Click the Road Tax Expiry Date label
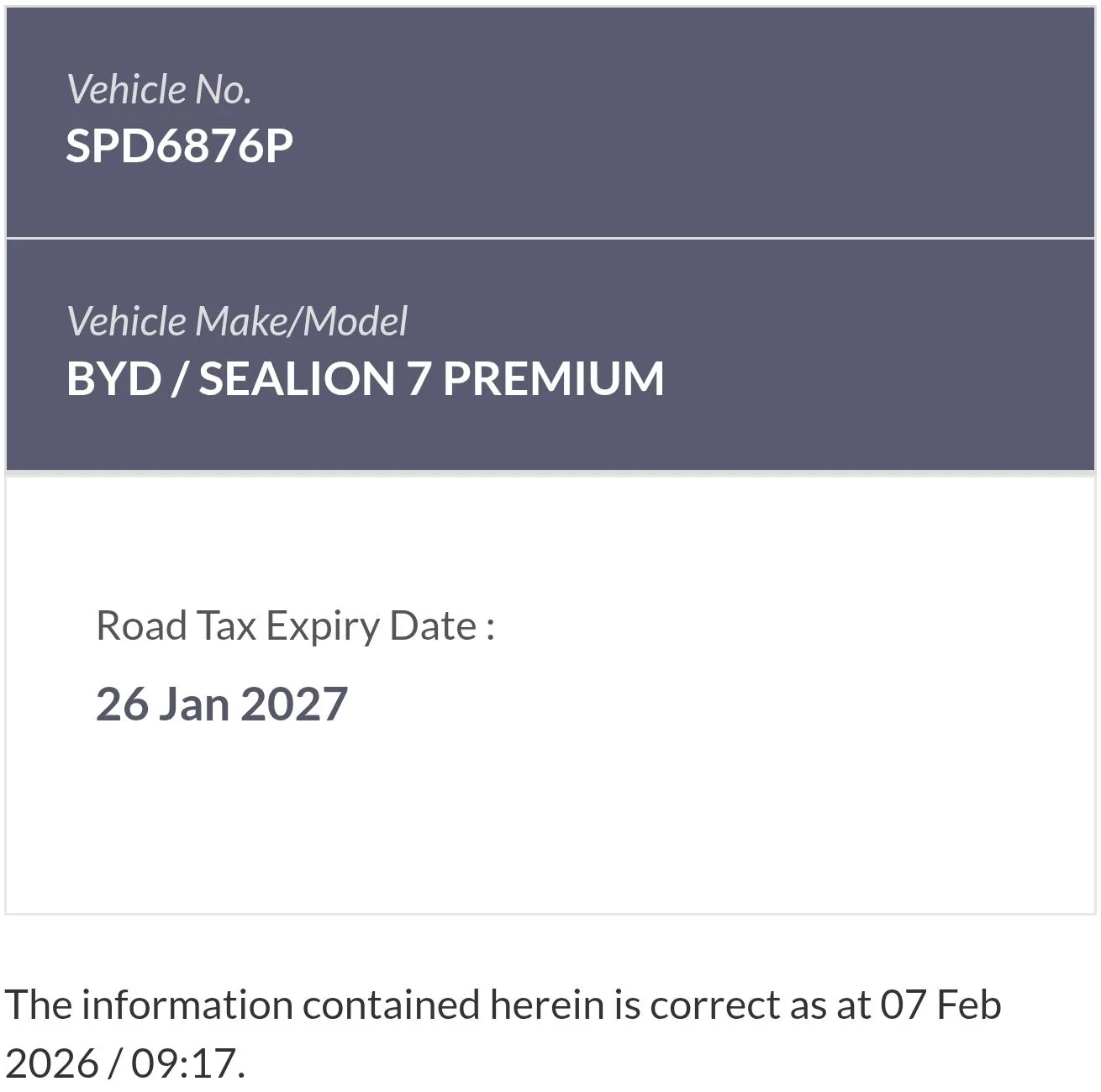Screen dimensions: 1101x1092 pos(295,626)
